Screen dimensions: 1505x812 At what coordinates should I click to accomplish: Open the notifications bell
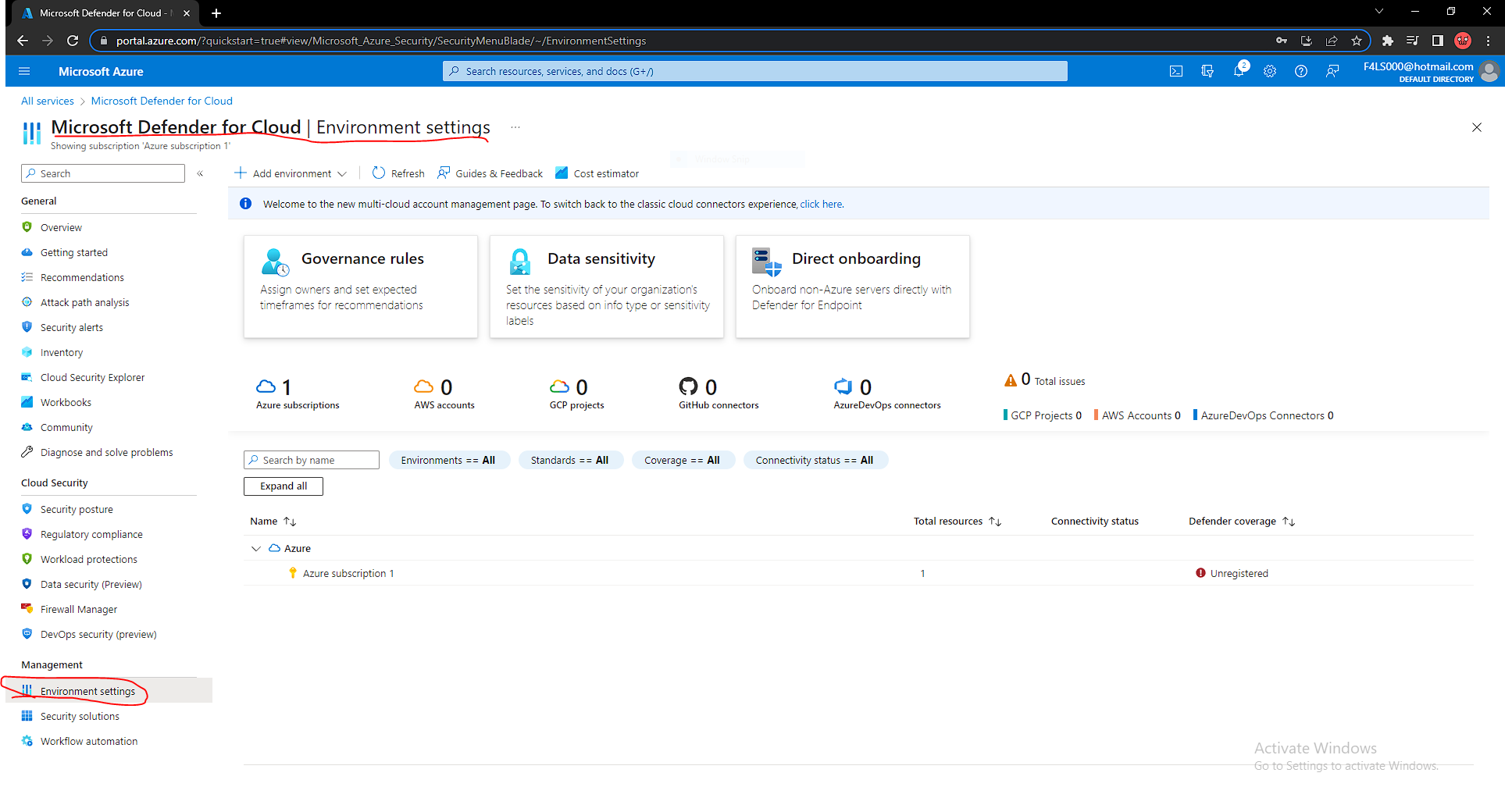[1239, 71]
